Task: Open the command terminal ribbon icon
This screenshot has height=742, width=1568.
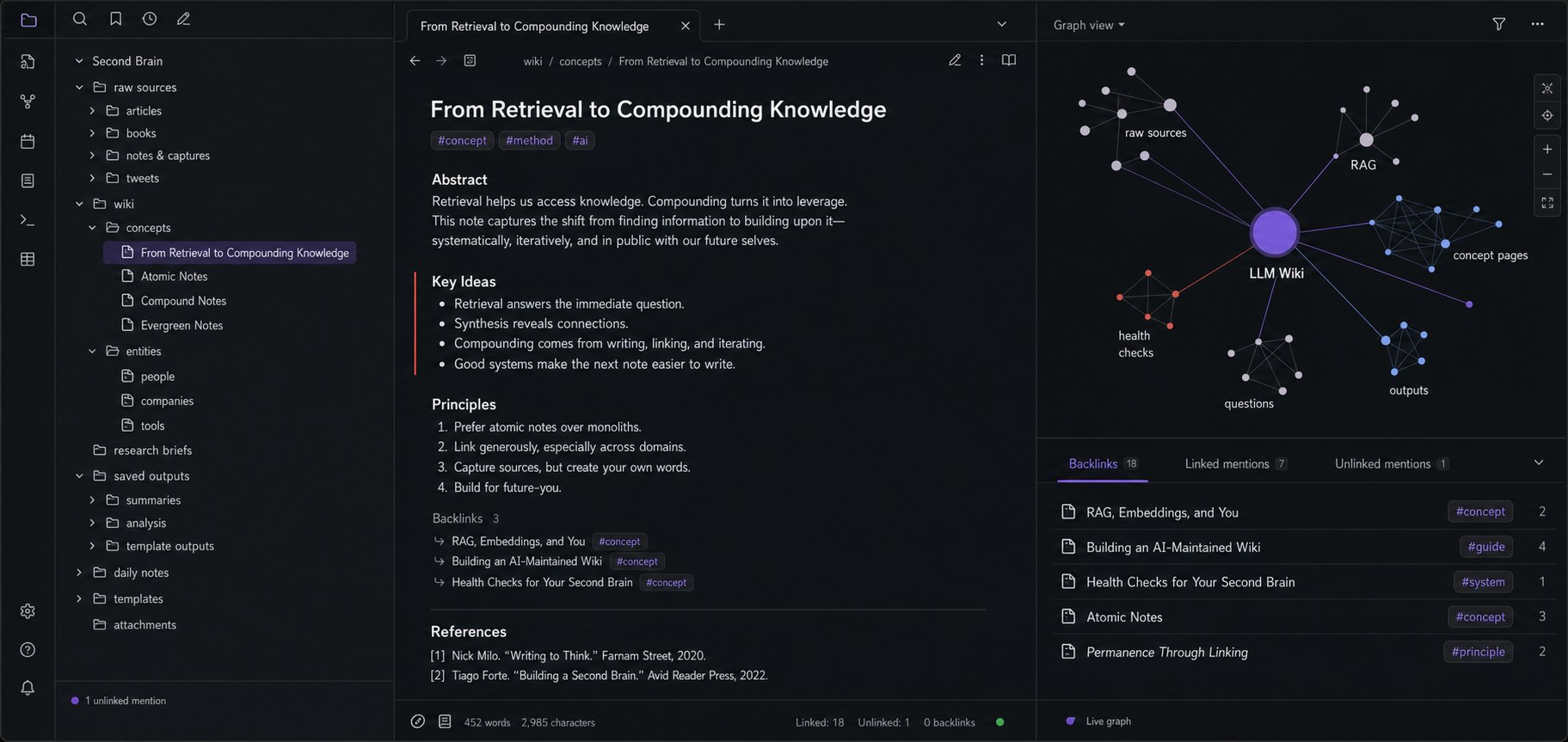Action: click(x=28, y=220)
